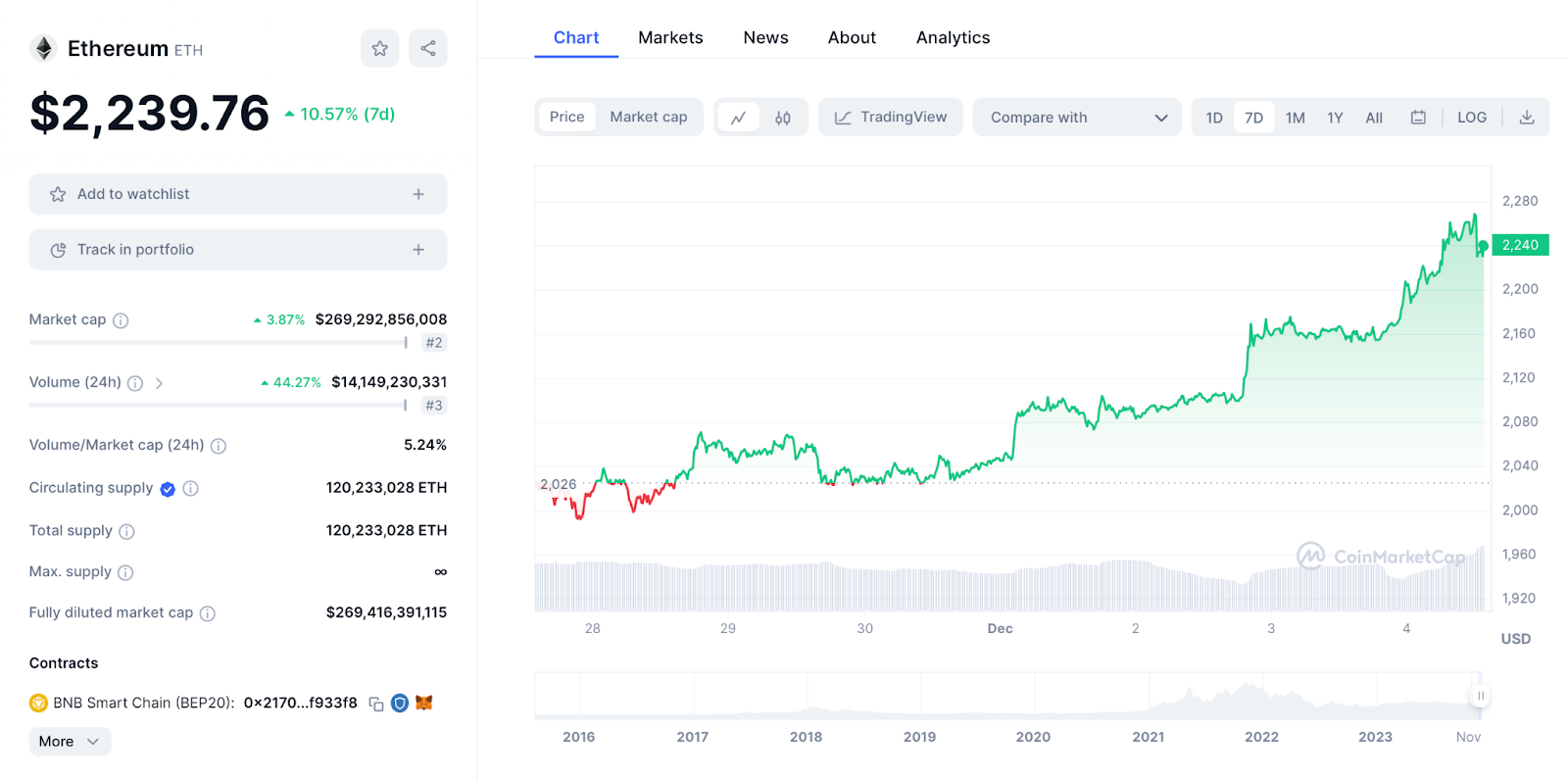Show Circulating supply info icon
Image resolution: width=1568 pixels, height=780 pixels.
pos(191,488)
